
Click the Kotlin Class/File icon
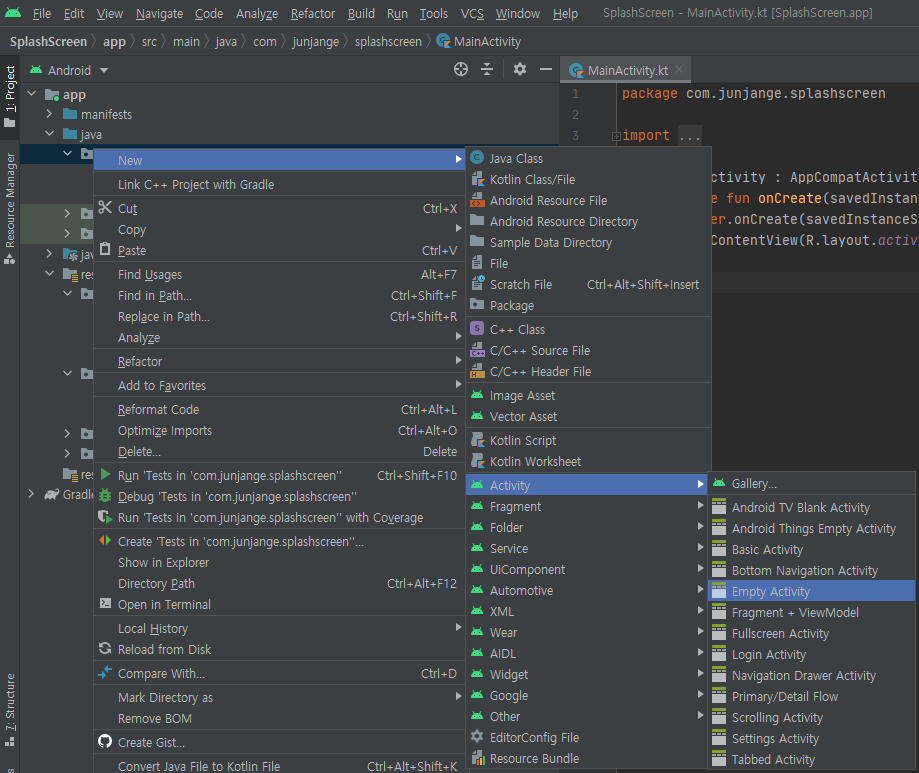click(478, 179)
